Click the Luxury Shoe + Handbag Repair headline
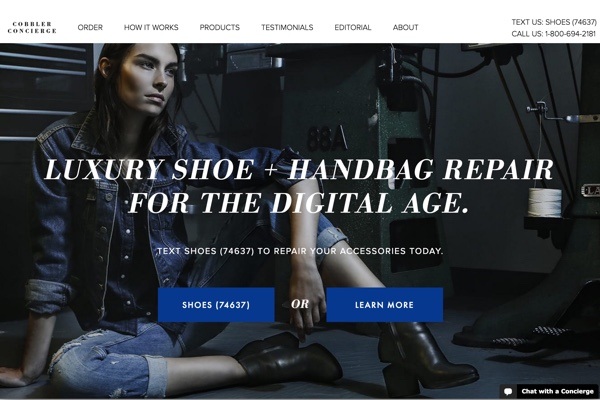Image resolution: width=600 pixels, height=400 pixels. [x=299, y=170]
